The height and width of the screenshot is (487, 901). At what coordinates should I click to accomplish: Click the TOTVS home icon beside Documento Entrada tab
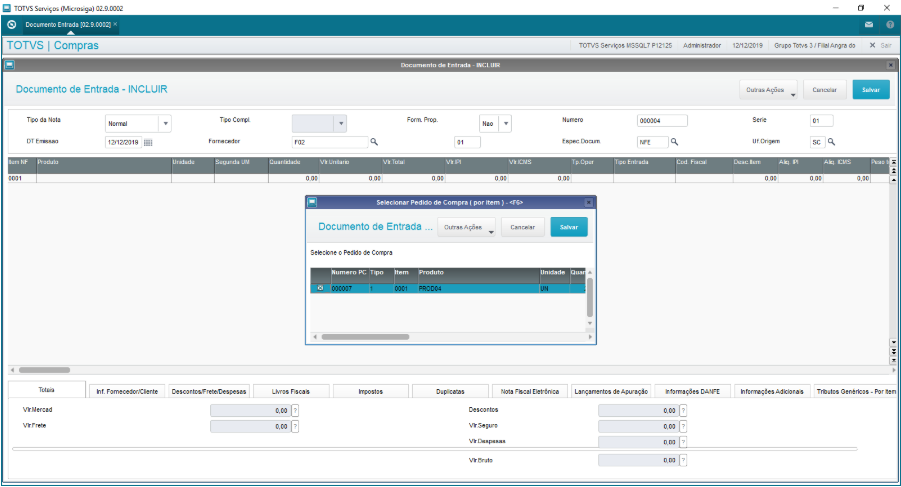11,25
